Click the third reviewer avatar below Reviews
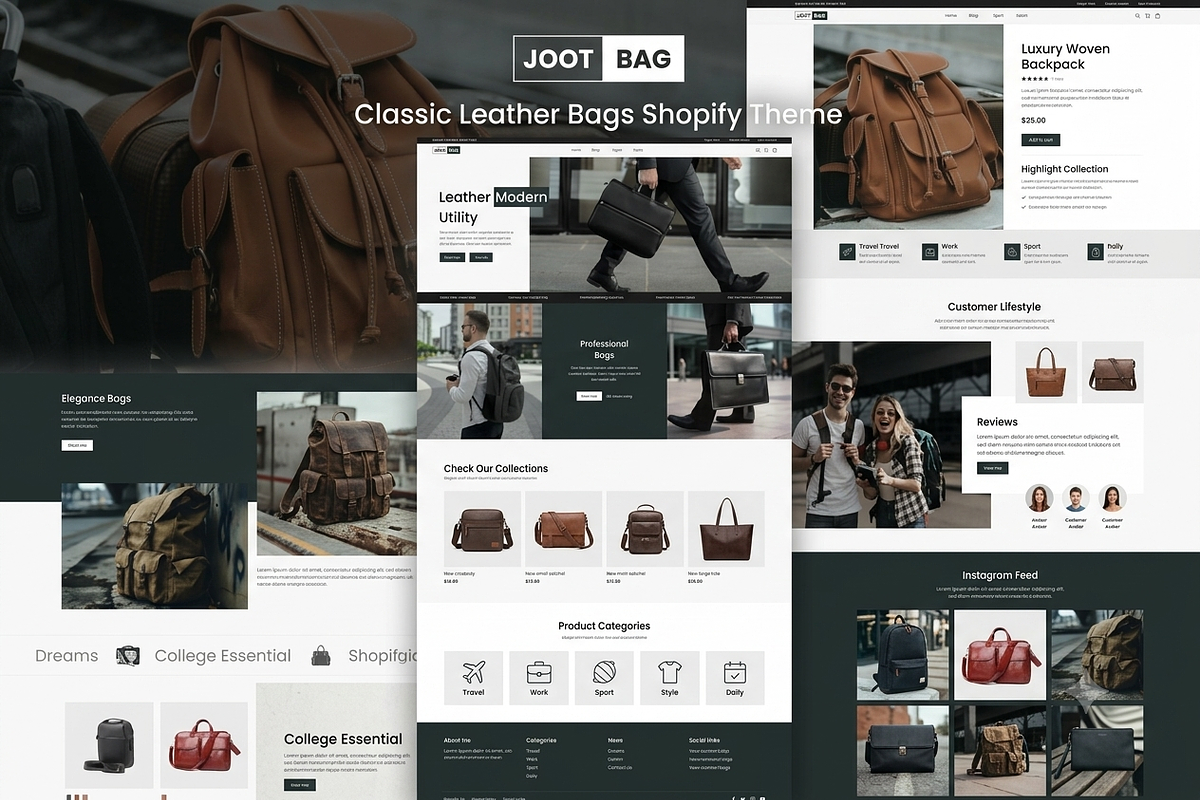Screen dimensions: 1200x800 pos(1112,498)
